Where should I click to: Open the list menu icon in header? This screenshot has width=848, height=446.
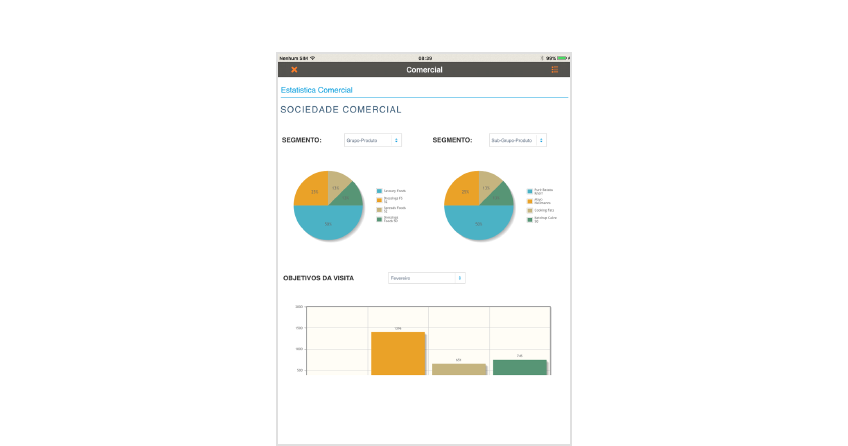click(x=555, y=70)
